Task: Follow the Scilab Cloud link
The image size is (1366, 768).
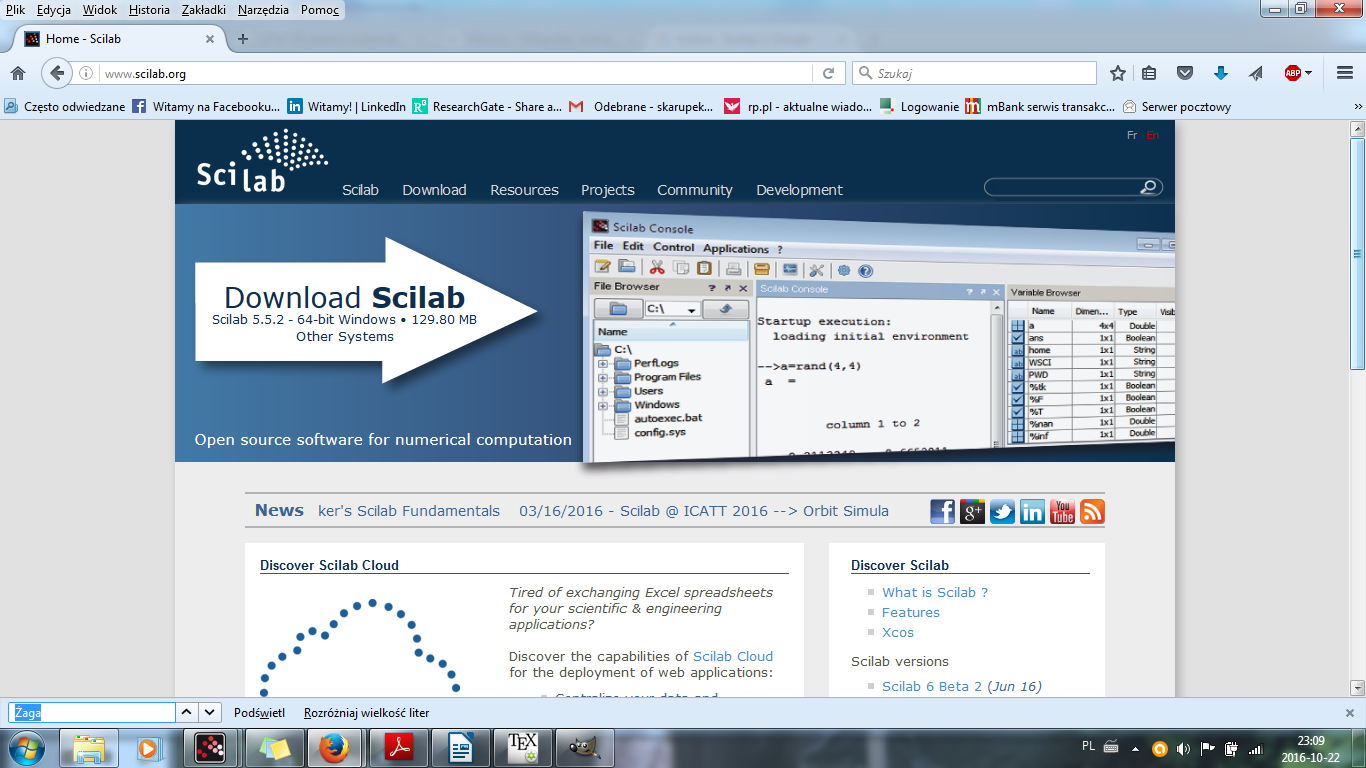Action: coord(733,656)
